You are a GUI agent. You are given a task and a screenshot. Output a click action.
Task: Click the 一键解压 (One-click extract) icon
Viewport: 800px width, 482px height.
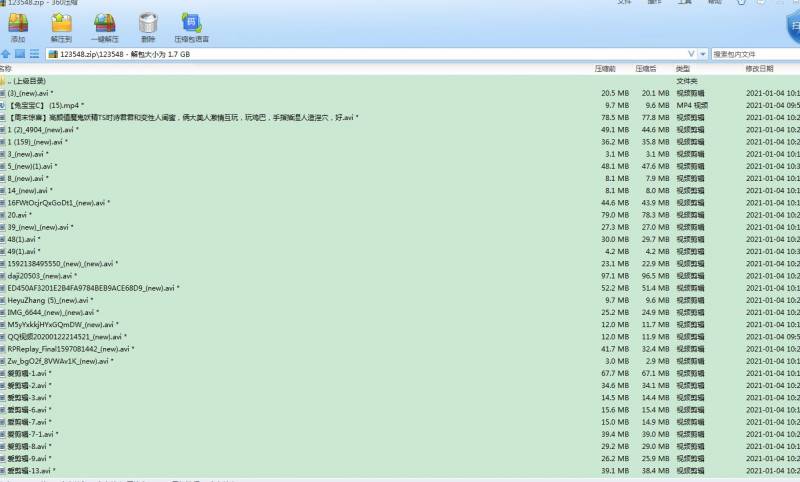104,26
